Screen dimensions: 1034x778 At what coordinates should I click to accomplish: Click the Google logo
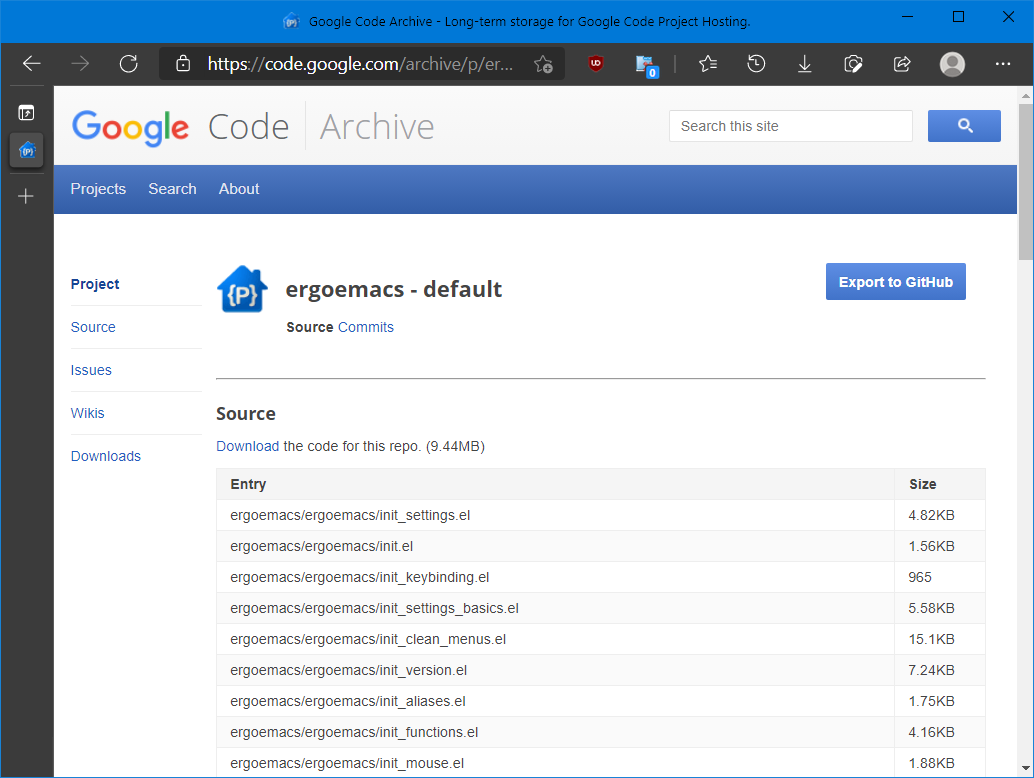[131, 128]
